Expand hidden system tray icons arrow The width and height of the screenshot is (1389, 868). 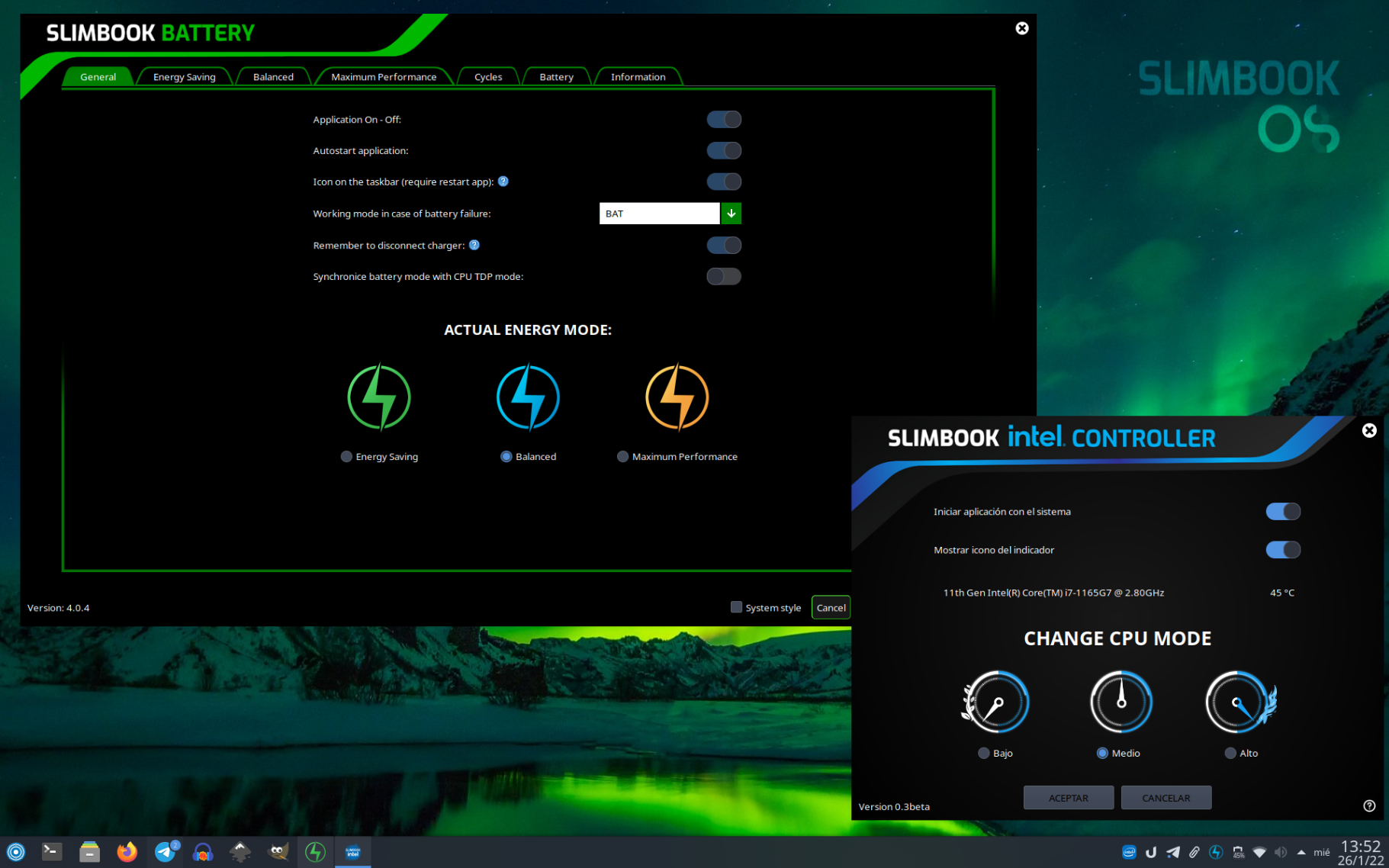pos(1301,852)
